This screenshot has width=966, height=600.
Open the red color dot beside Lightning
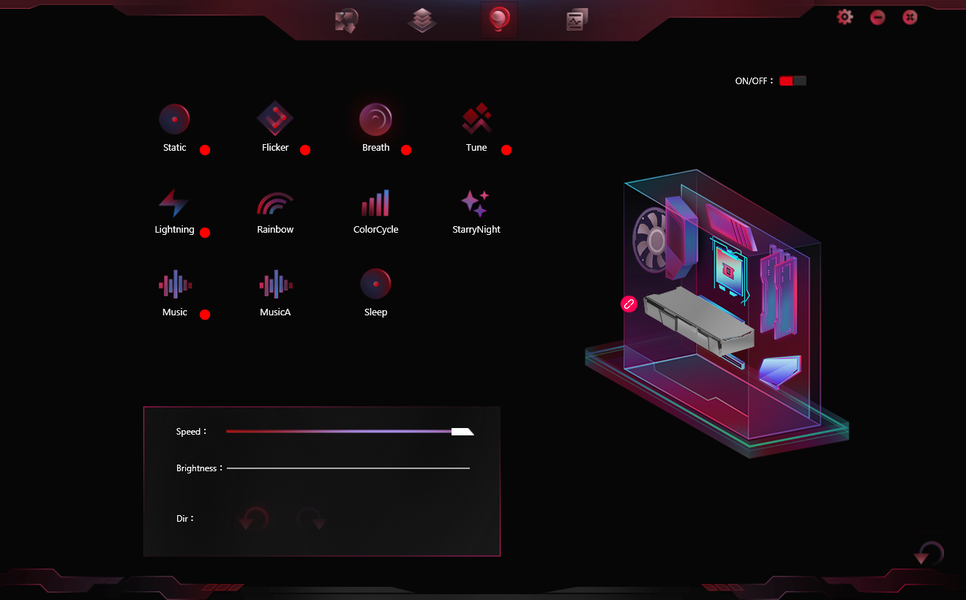pyautogui.click(x=205, y=232)
